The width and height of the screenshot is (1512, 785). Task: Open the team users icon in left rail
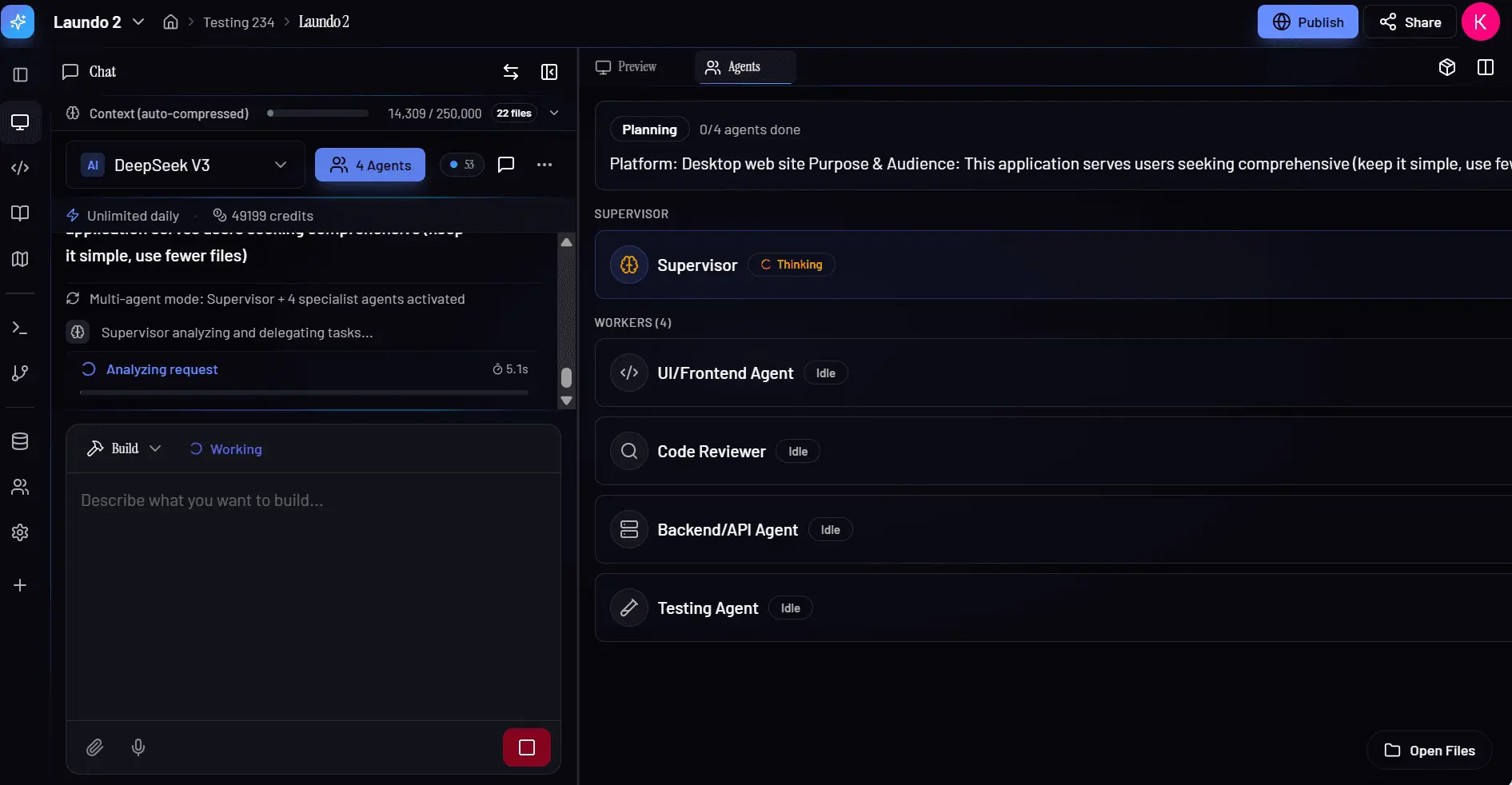21,487
